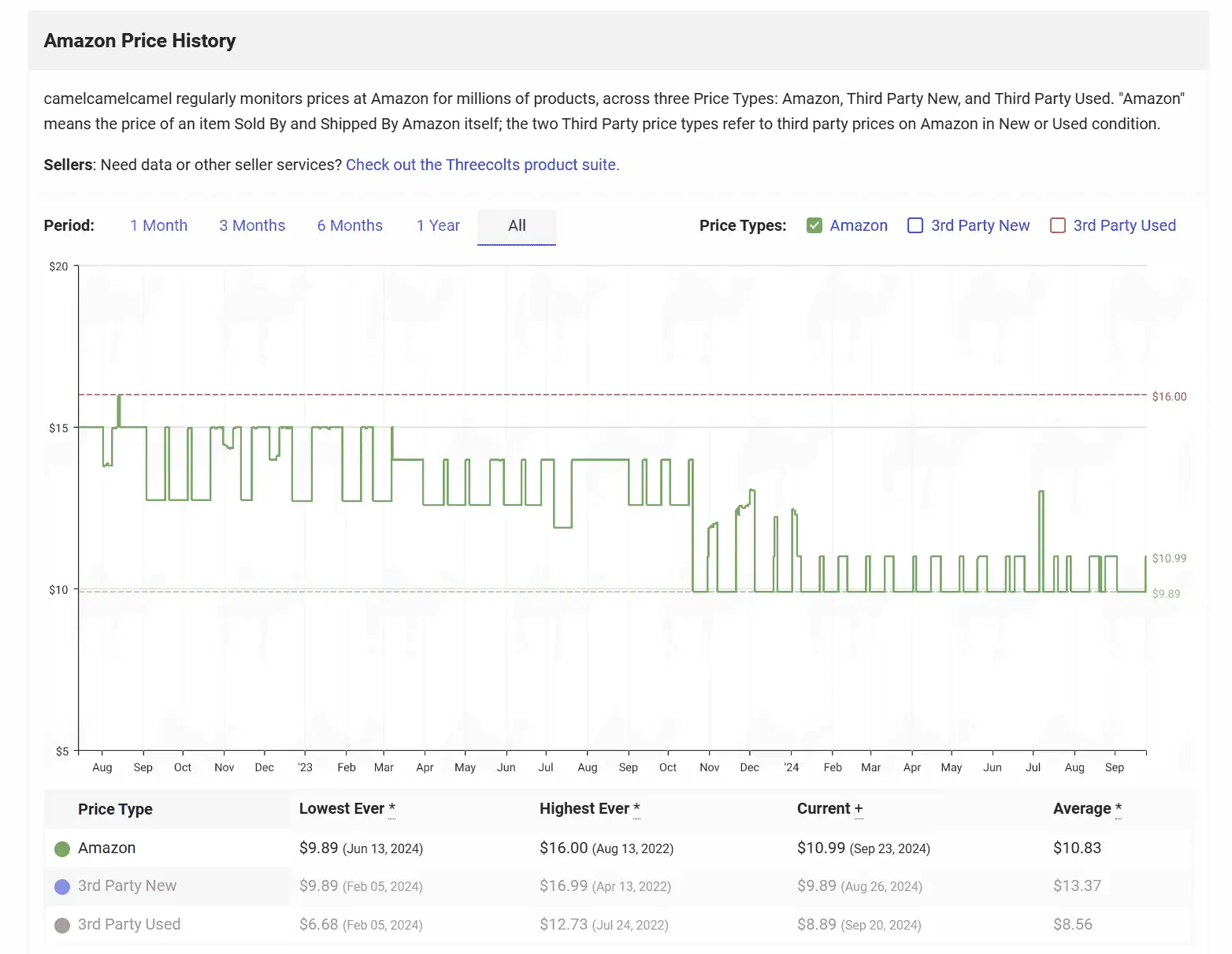This screenshot has height=954, width=1232.
Task: Click the $16.00 highest price chart label
Action: 1169,396
